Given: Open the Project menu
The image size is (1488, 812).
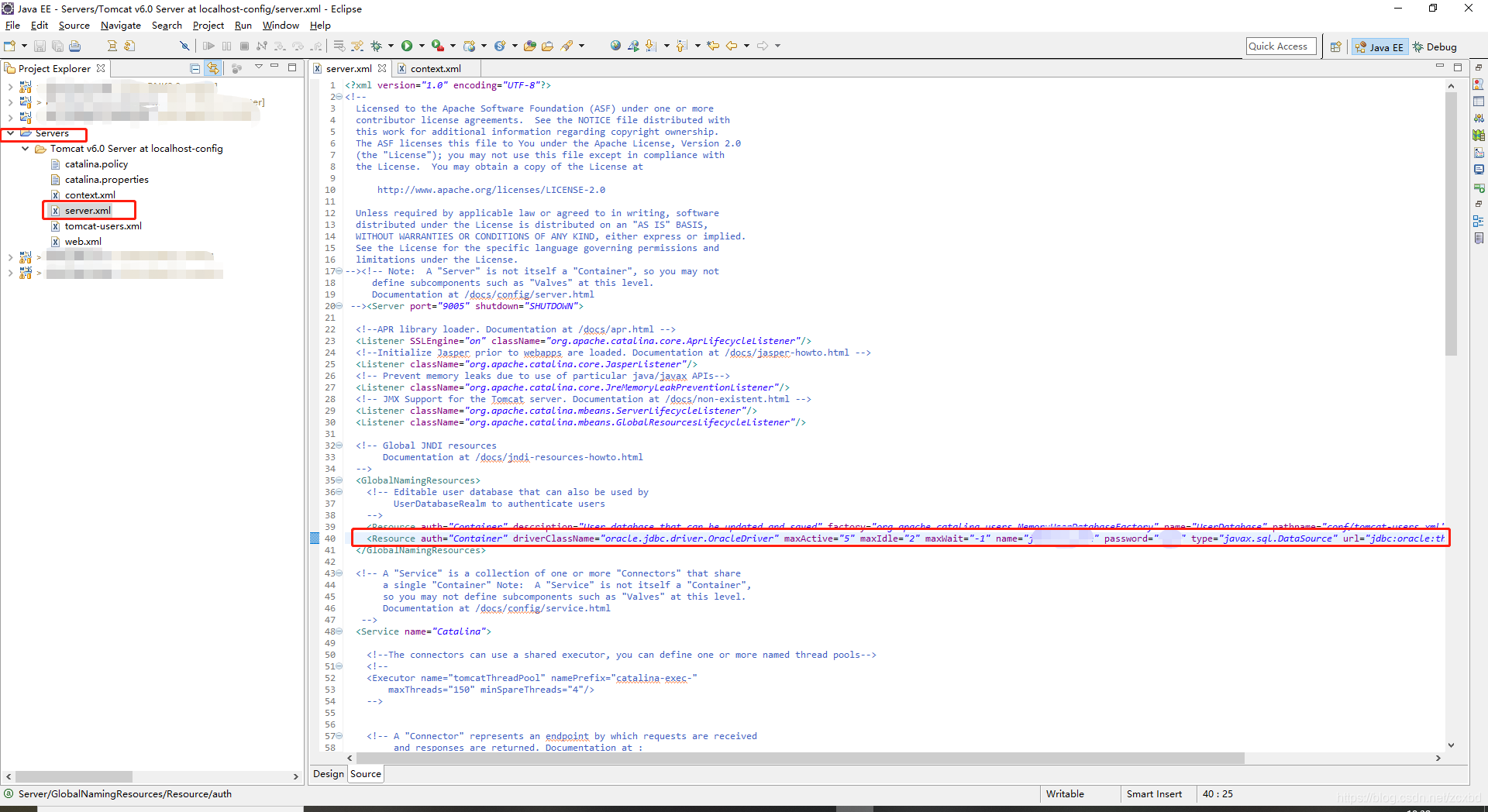Looking at the screenshot, I should coord(208,26).
